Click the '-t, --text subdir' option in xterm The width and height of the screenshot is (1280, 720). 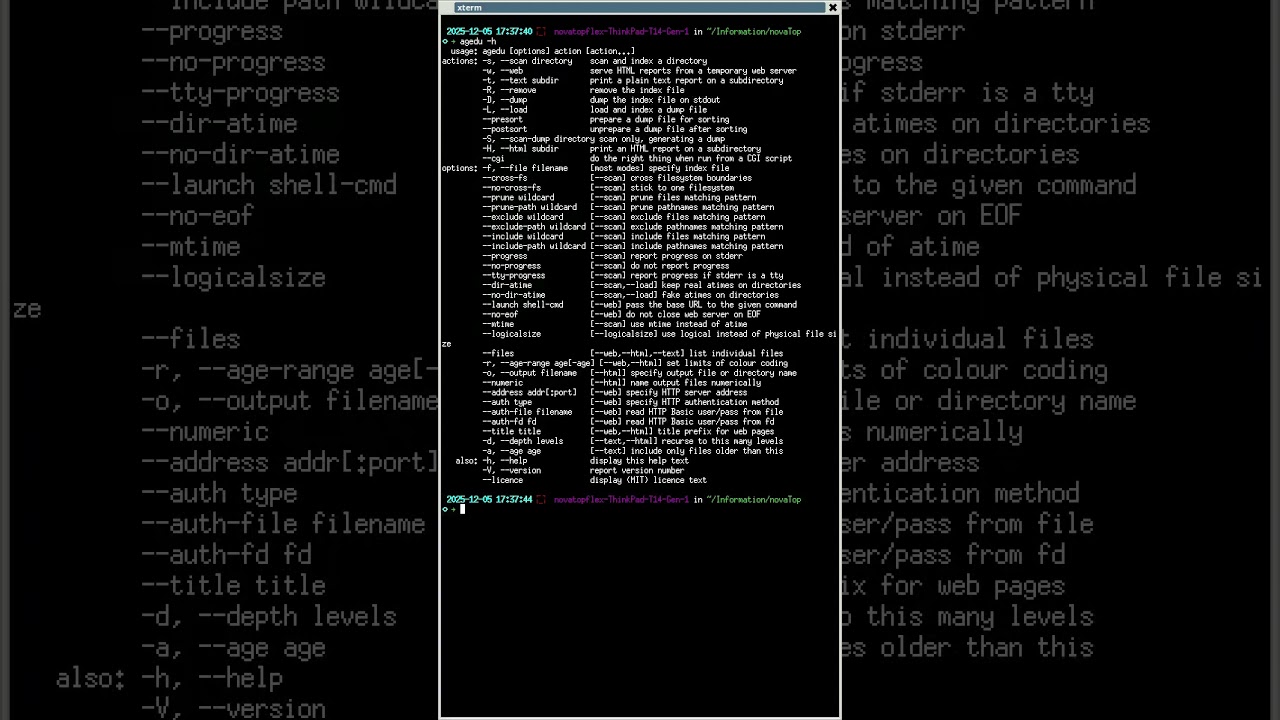point(520,80)
